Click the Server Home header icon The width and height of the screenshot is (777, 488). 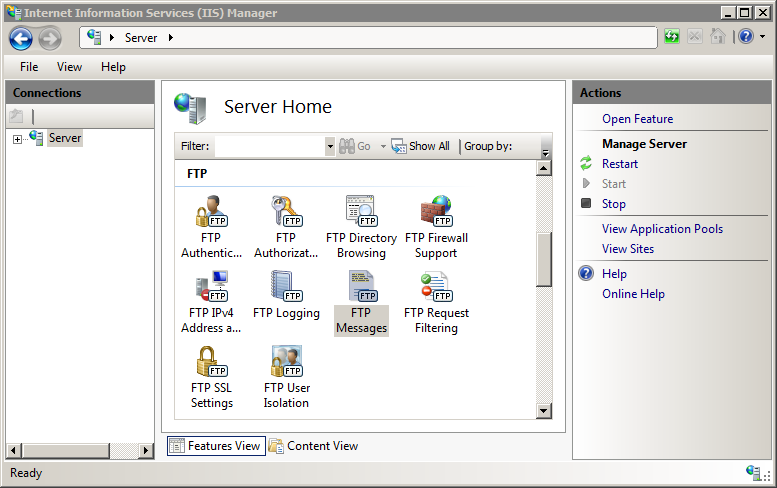[x=190, y=108]
